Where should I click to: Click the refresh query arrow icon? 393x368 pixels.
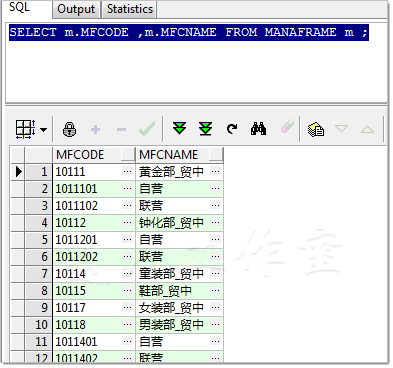(x=232, y=129)
